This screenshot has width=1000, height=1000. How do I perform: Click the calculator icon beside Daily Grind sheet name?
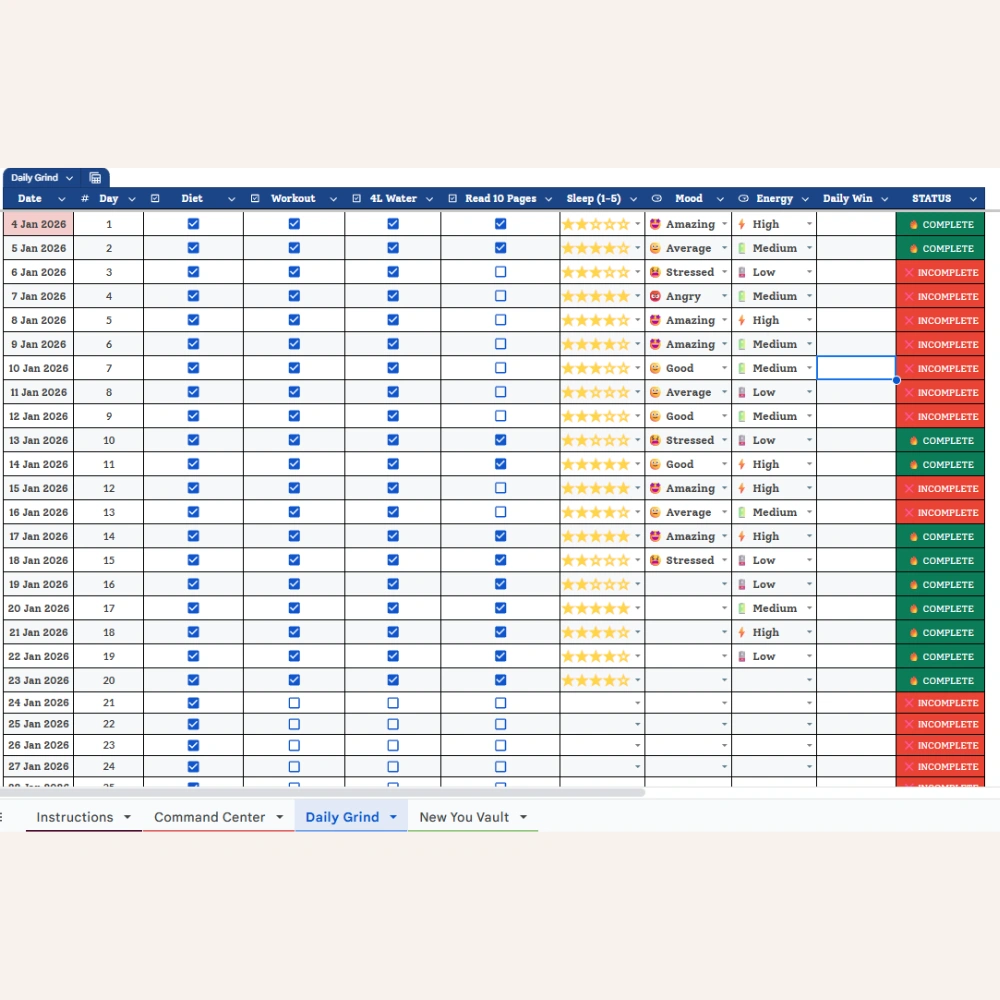(x=95, y=177)
